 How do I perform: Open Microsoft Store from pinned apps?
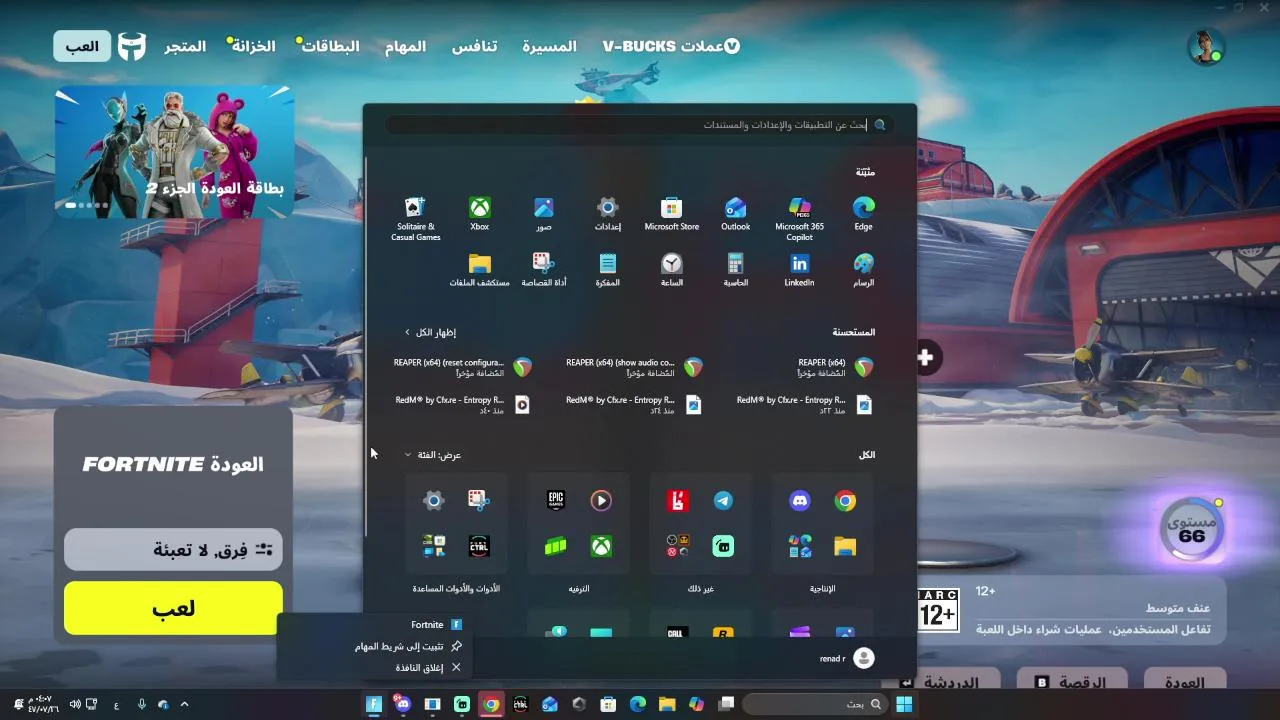click(x=671, y=214)
